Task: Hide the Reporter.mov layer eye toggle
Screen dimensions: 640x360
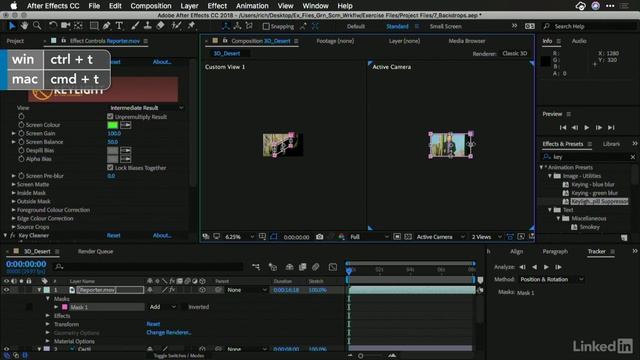Action: [x=6, y=290]
